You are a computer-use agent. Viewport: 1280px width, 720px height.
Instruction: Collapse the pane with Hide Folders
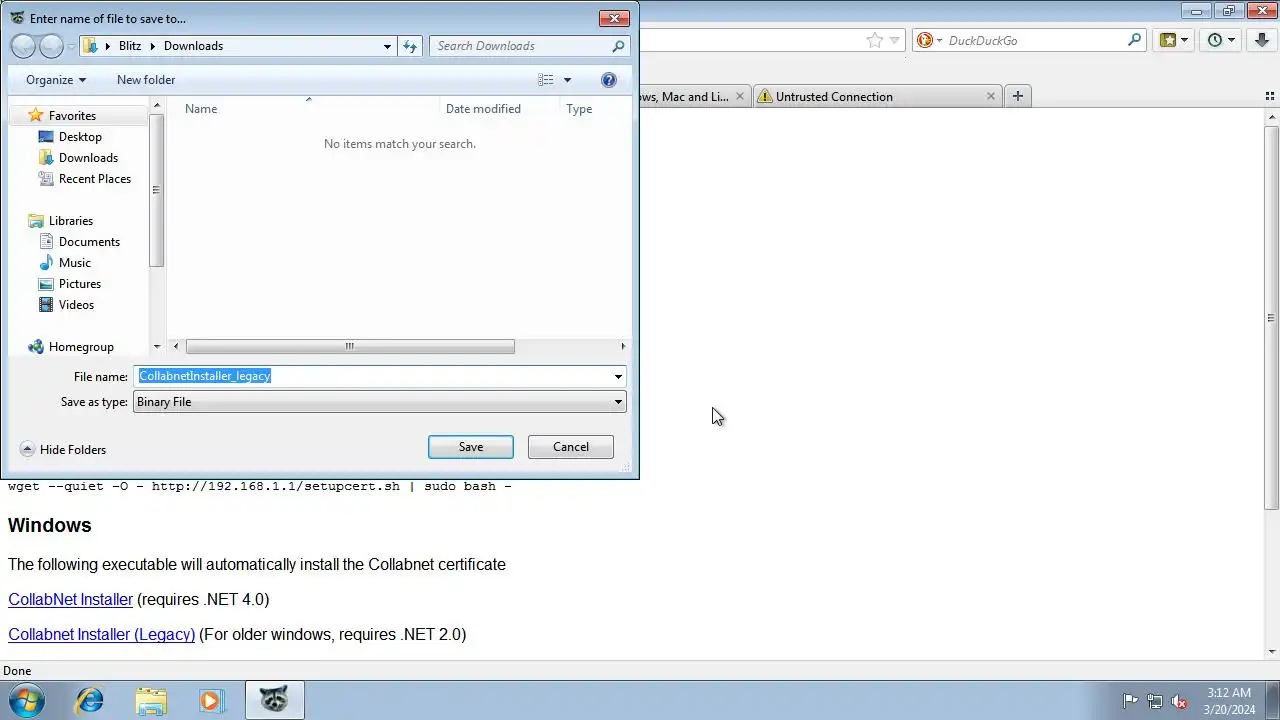click(63, 450)
